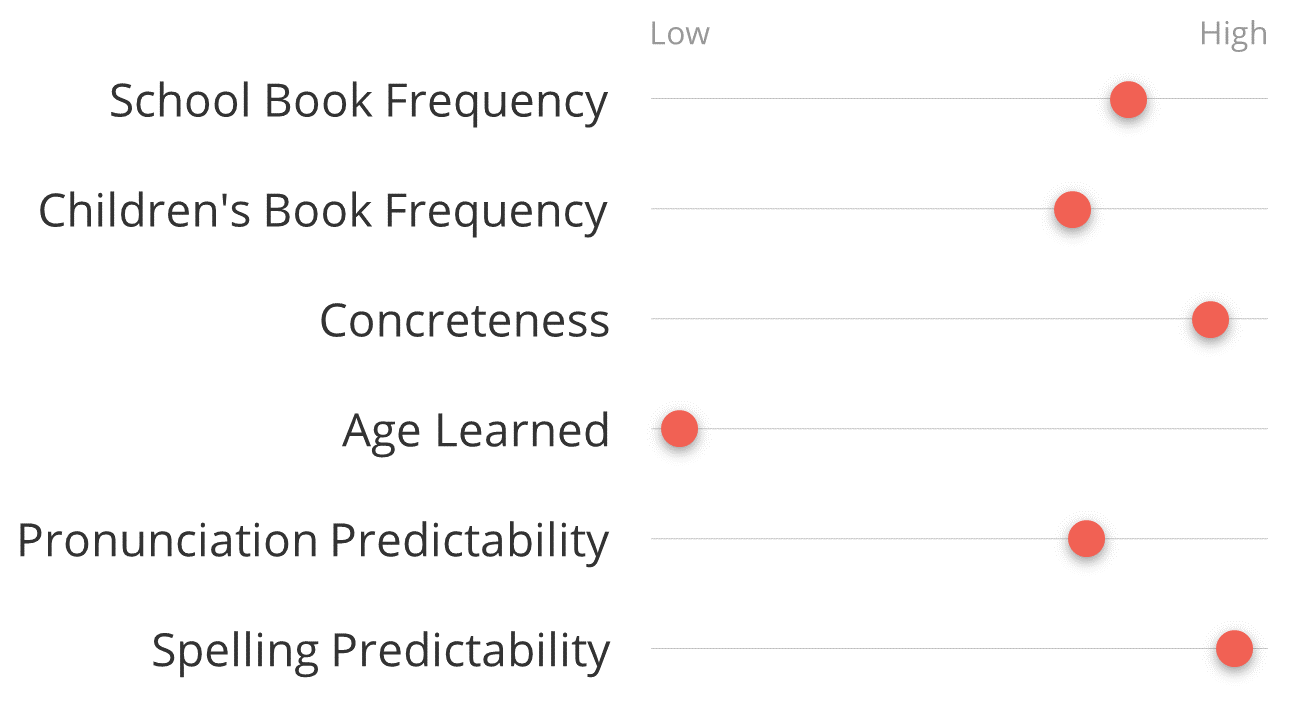Click School Book Frequency track left of dot

coord(880,99)
